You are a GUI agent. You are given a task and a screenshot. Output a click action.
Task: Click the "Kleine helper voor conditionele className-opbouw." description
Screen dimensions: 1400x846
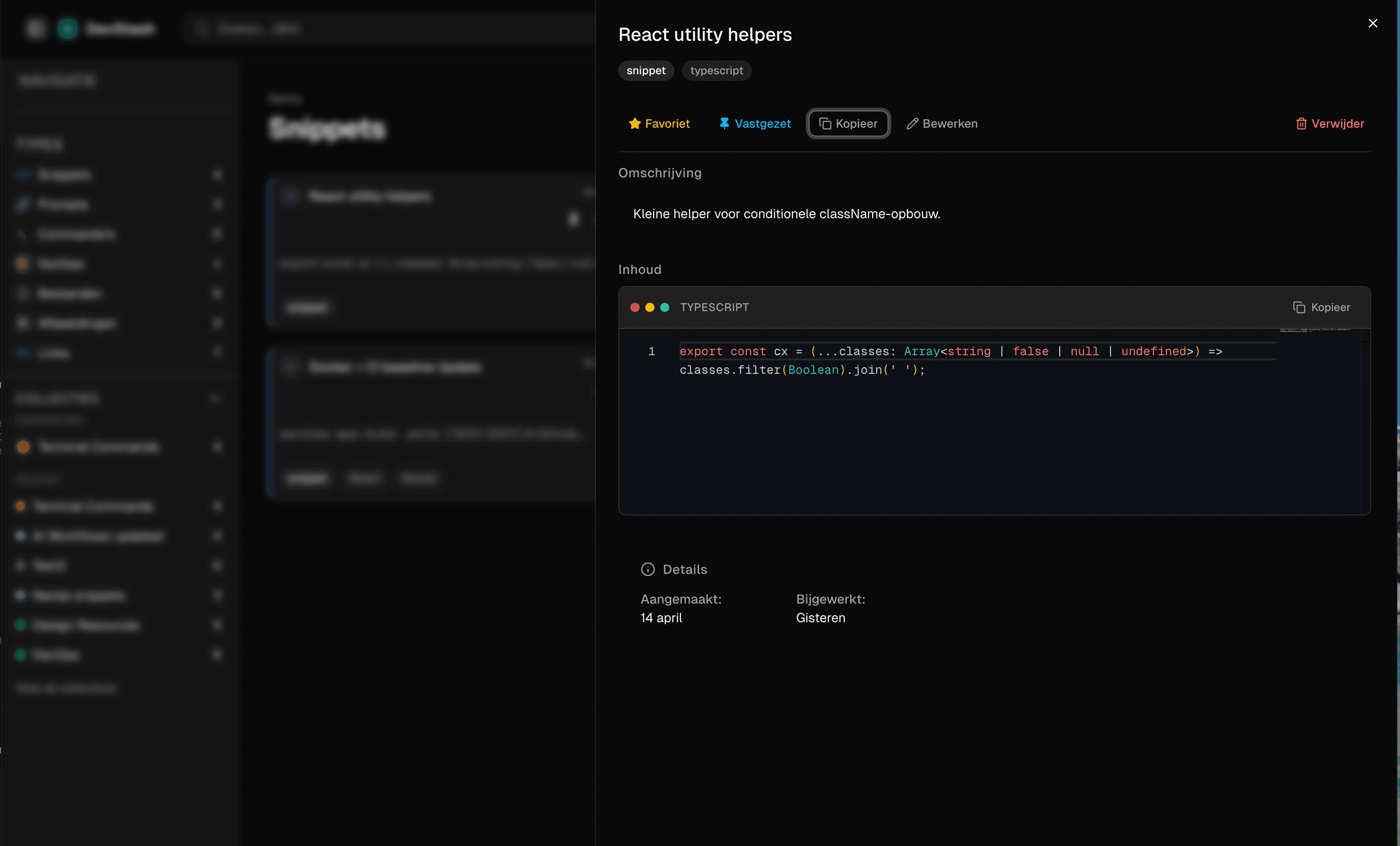(x=786, y=214)
